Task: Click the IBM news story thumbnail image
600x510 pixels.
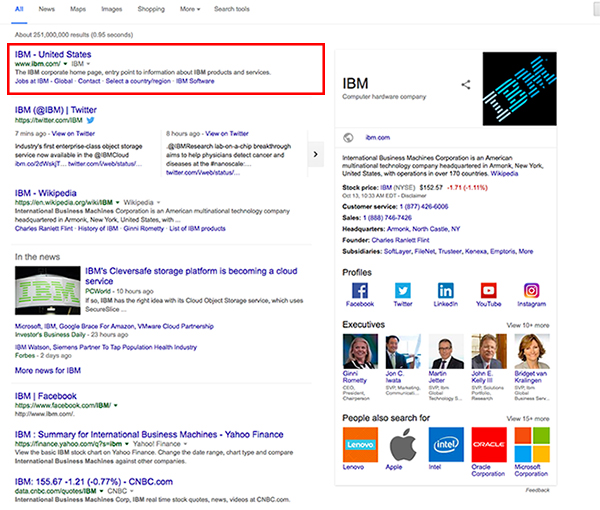Action: pos(48,290)
